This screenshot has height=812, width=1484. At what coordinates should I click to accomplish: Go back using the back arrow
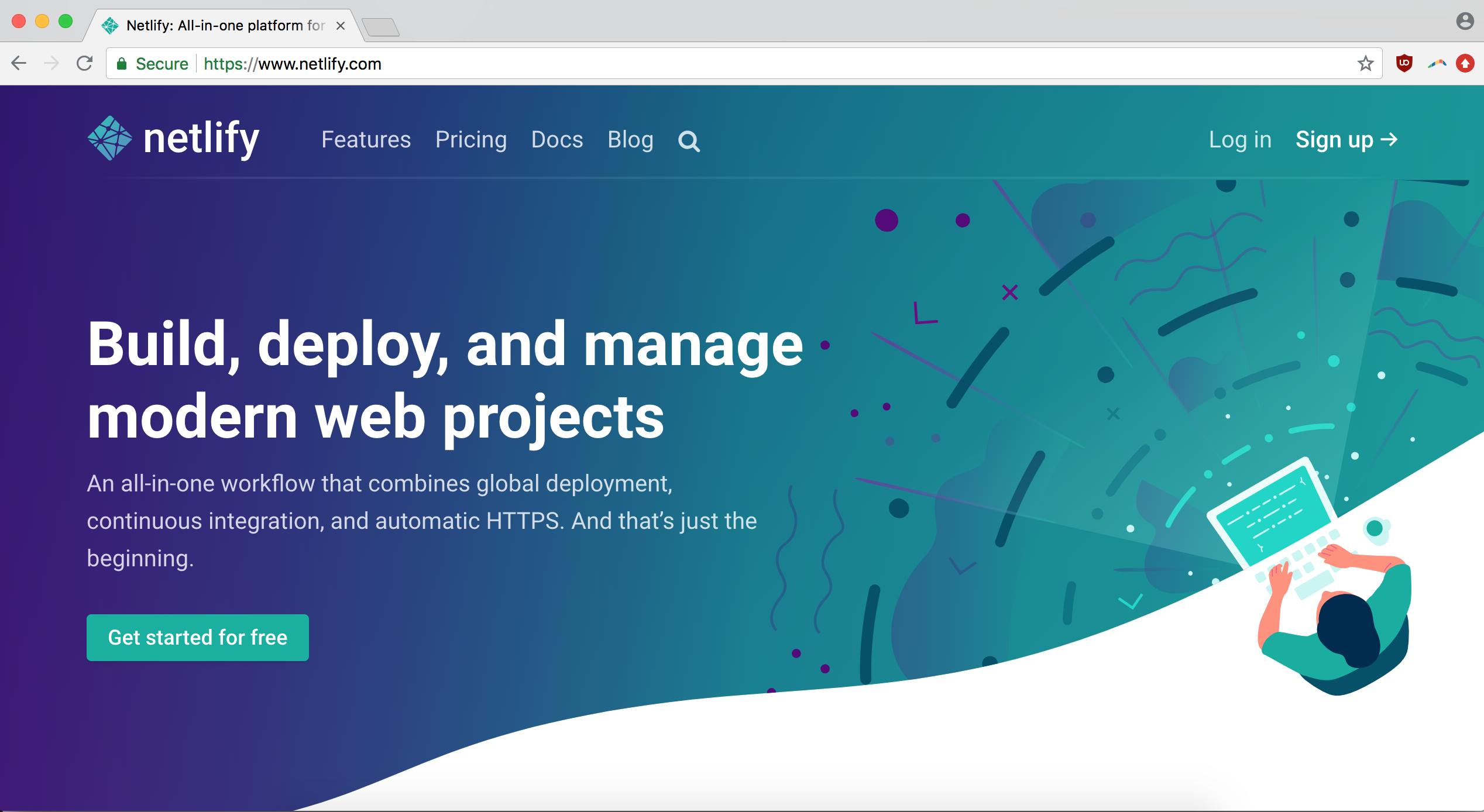(x=19, y=63)
